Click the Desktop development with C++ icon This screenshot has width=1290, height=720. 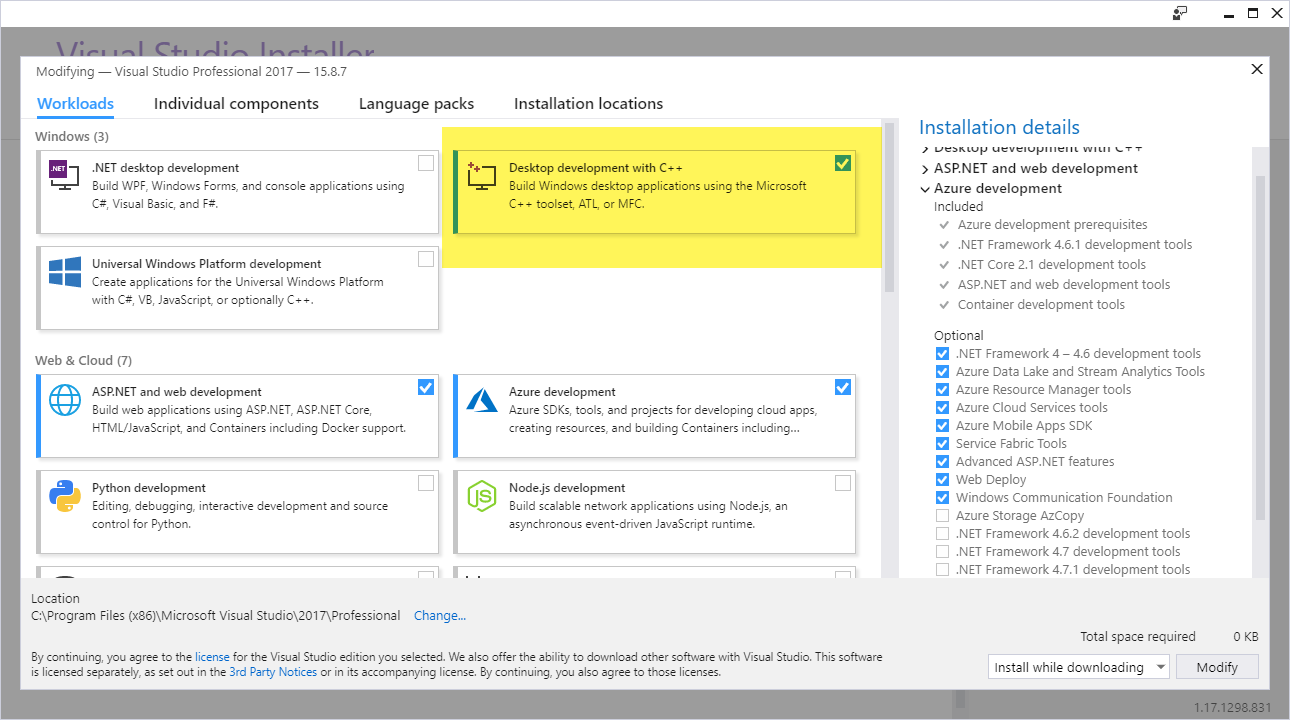[x=481, y=176]
